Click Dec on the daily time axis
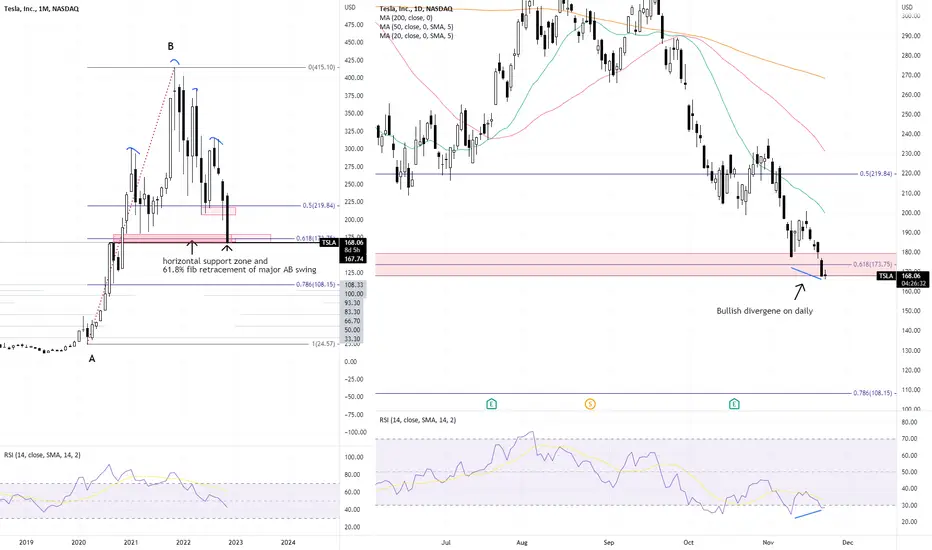This screenshot has width=932, height=550. 848,542
